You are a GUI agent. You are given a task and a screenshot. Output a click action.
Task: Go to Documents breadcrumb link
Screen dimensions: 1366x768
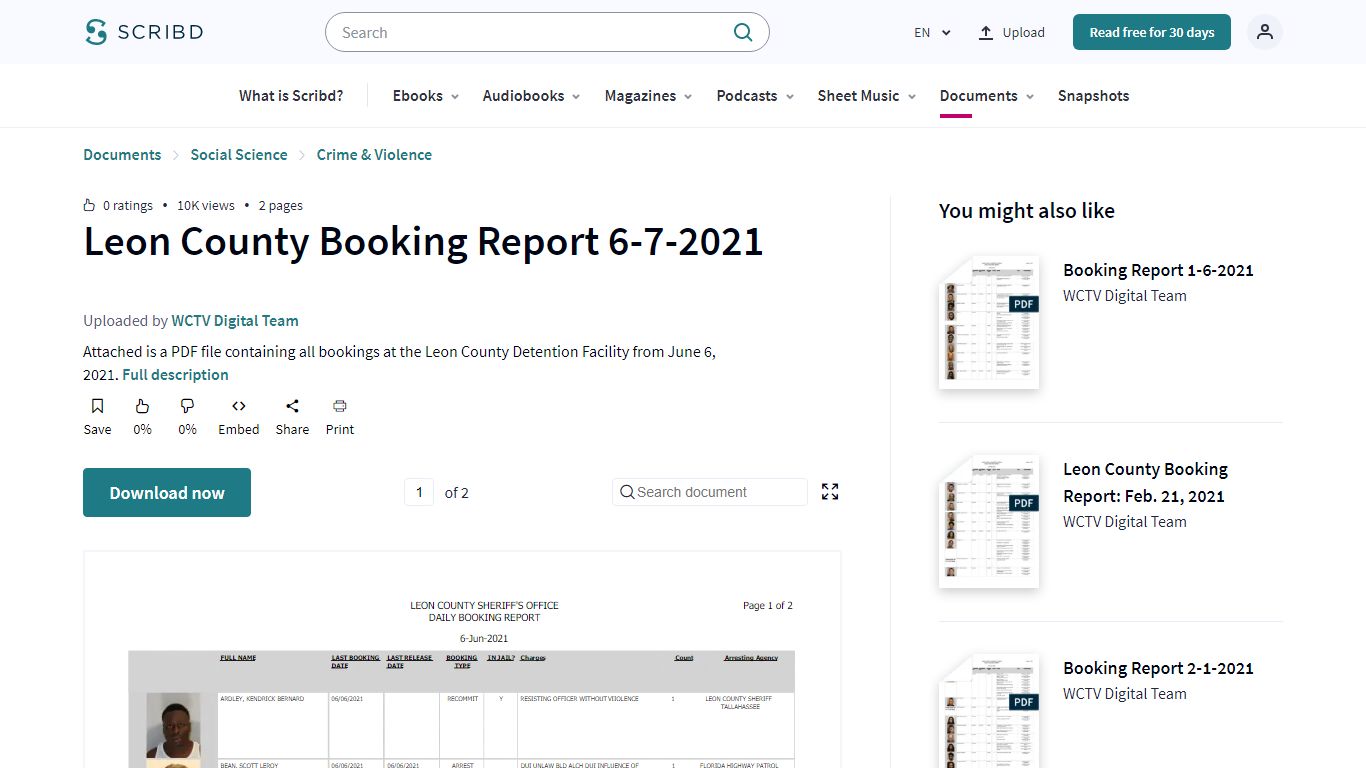pos(122,155)
